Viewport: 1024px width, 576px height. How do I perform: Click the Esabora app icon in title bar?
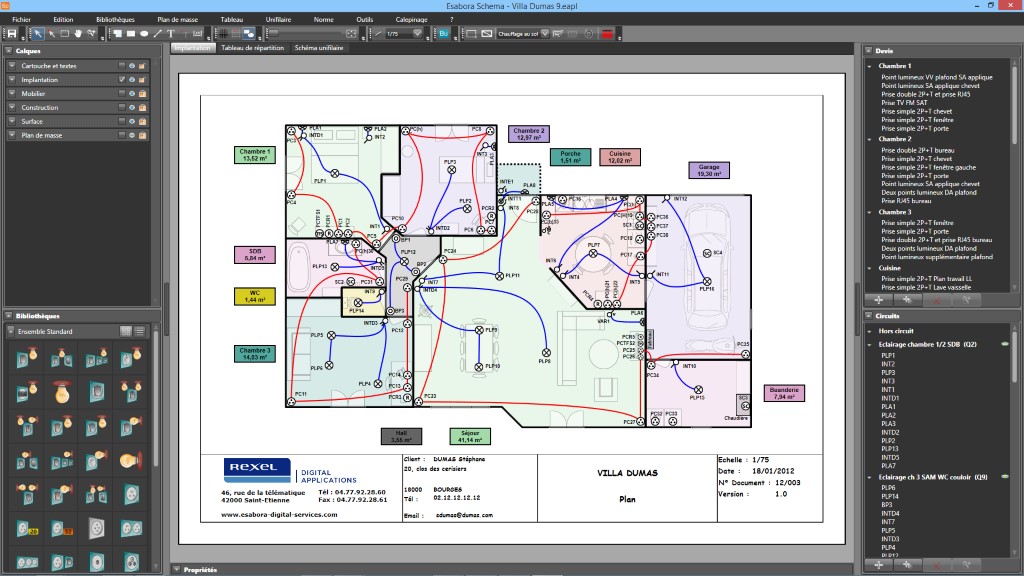pyautogui.click(x=5, y=5)
